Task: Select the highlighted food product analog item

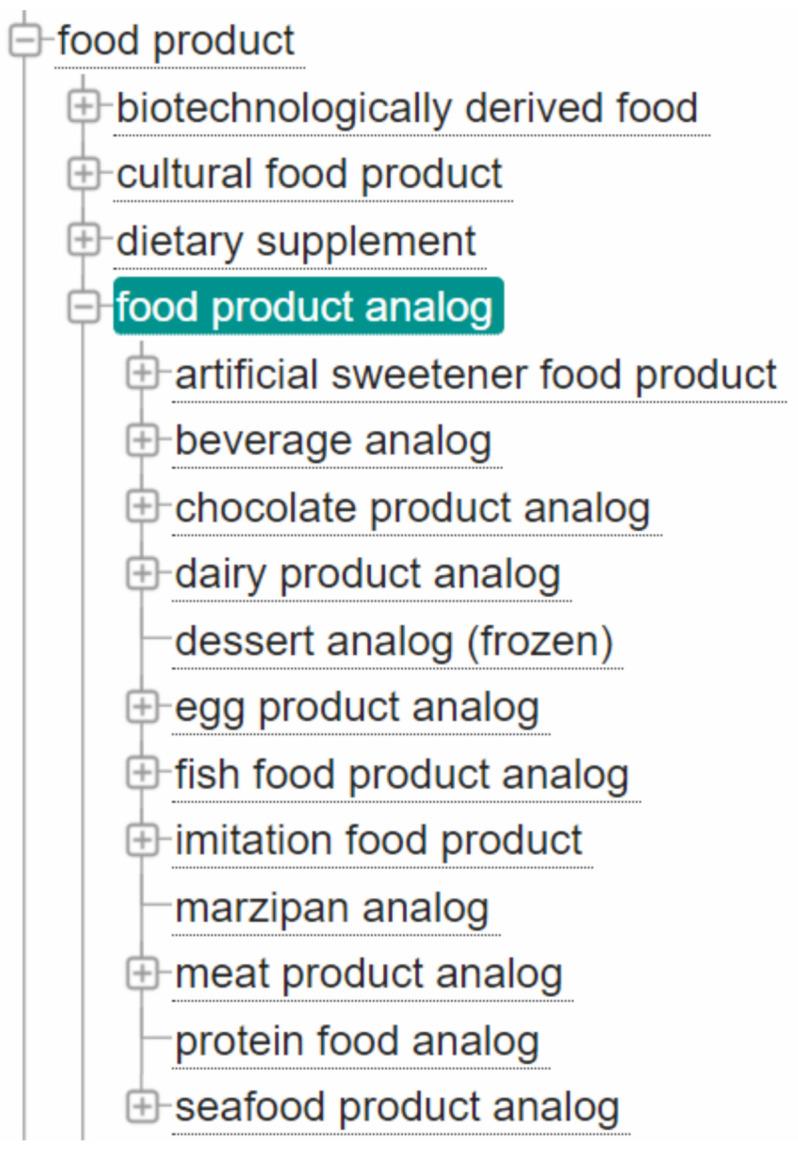Action: pyautogui.click(x=308, y=306)
